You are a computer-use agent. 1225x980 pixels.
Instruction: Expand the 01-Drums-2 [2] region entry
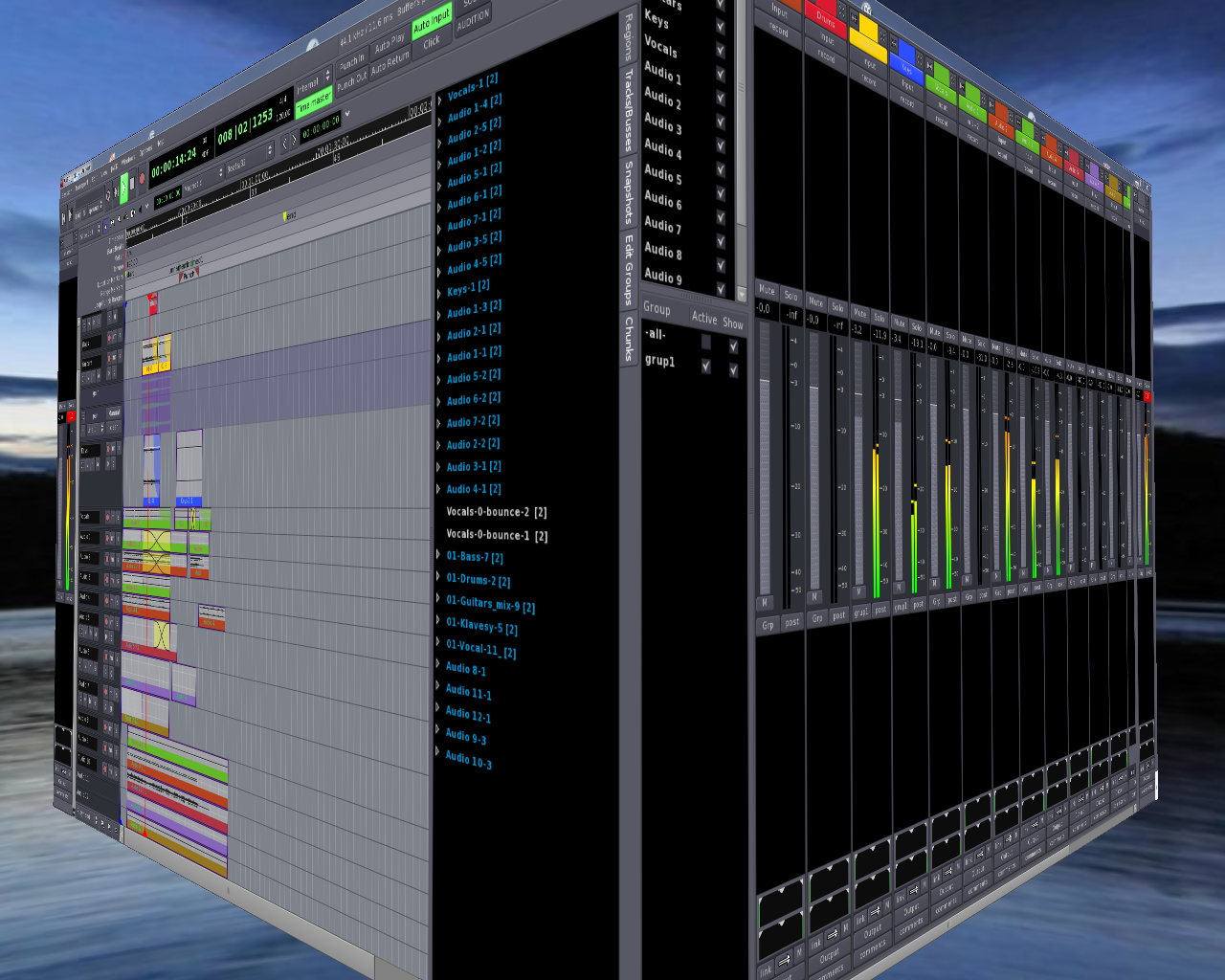[x=439, y=577]
